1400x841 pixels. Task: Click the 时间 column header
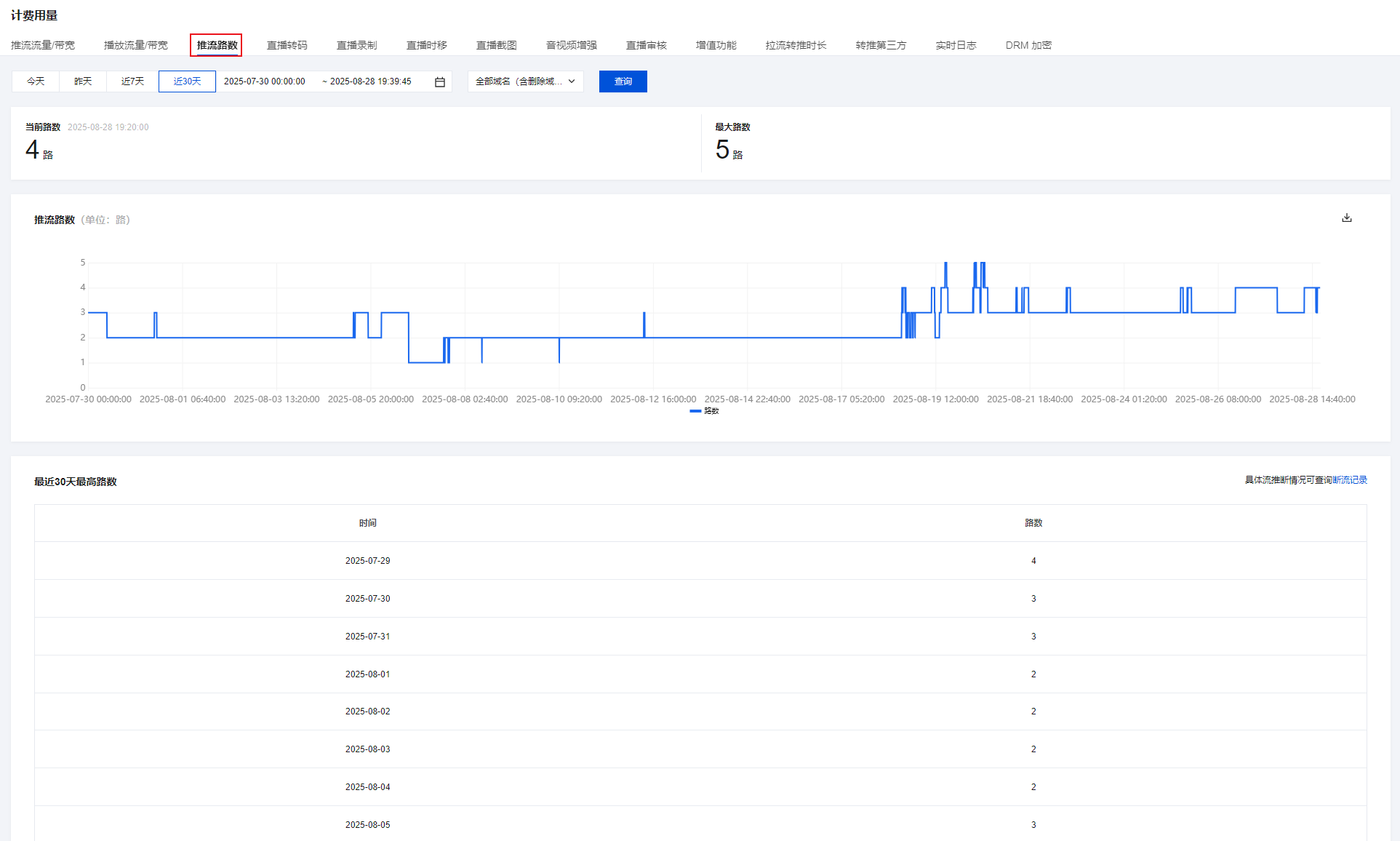[368, 523]
